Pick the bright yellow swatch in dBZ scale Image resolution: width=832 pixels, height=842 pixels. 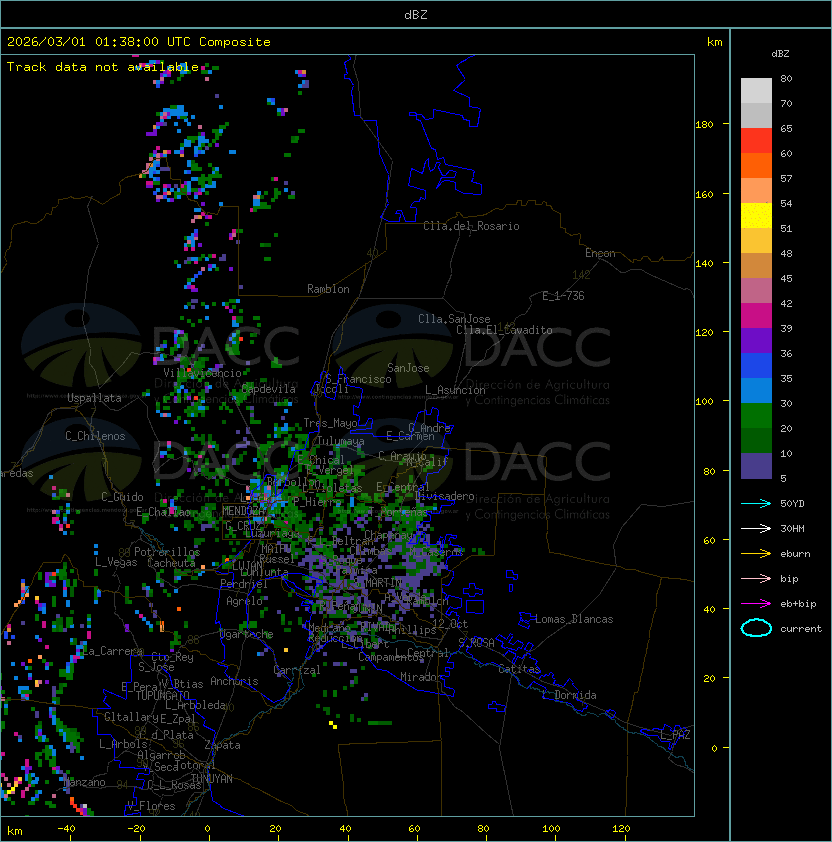pyautogui.click(x=756, y=216)
